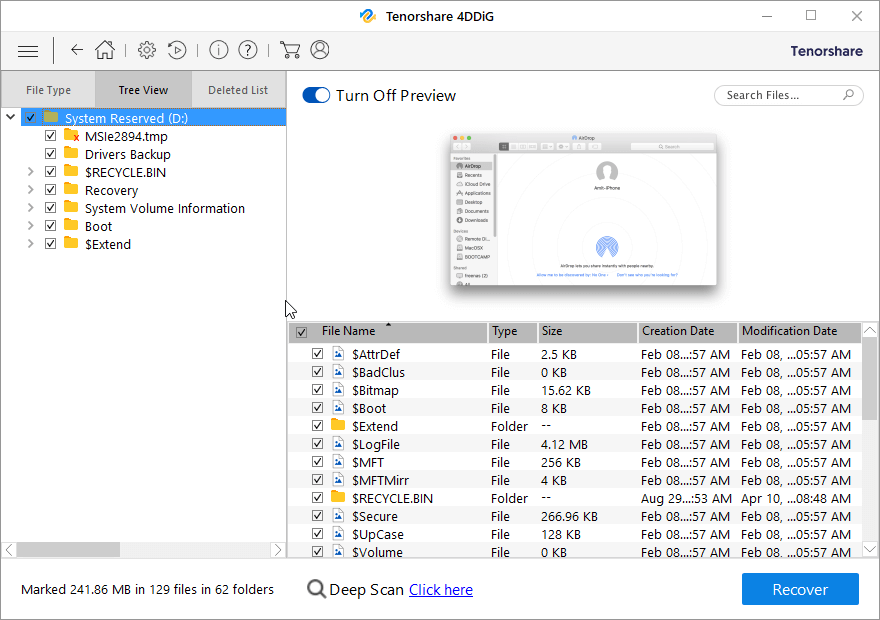
Task: Click the System Reserved (D:) folder icon
Action: [x=51, y=117]
